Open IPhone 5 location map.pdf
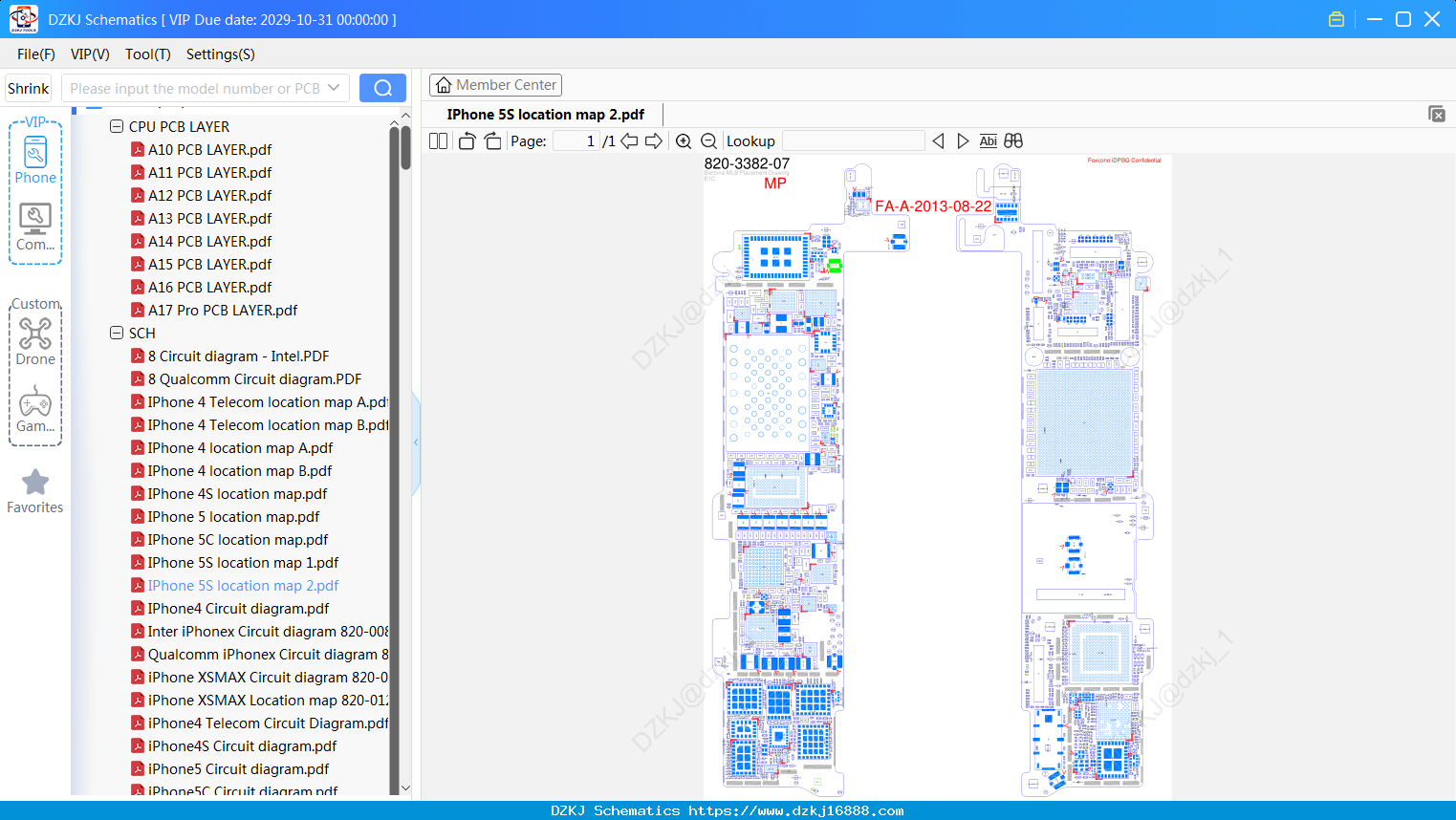The image size is (1456, 820). 233,516
